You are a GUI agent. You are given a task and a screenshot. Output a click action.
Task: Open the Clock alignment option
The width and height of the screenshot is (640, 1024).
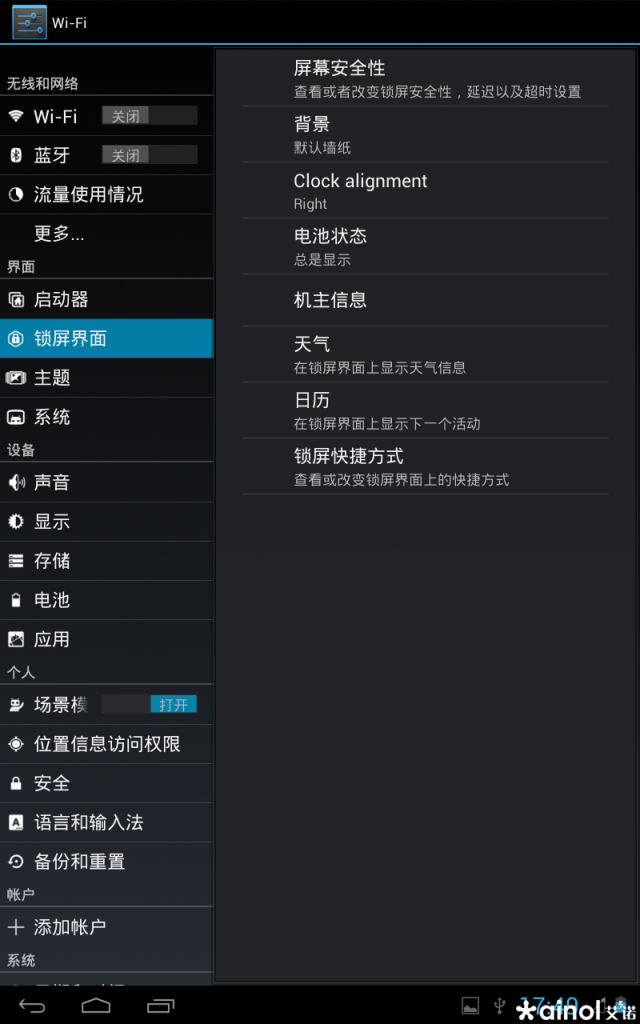(425, 190)
